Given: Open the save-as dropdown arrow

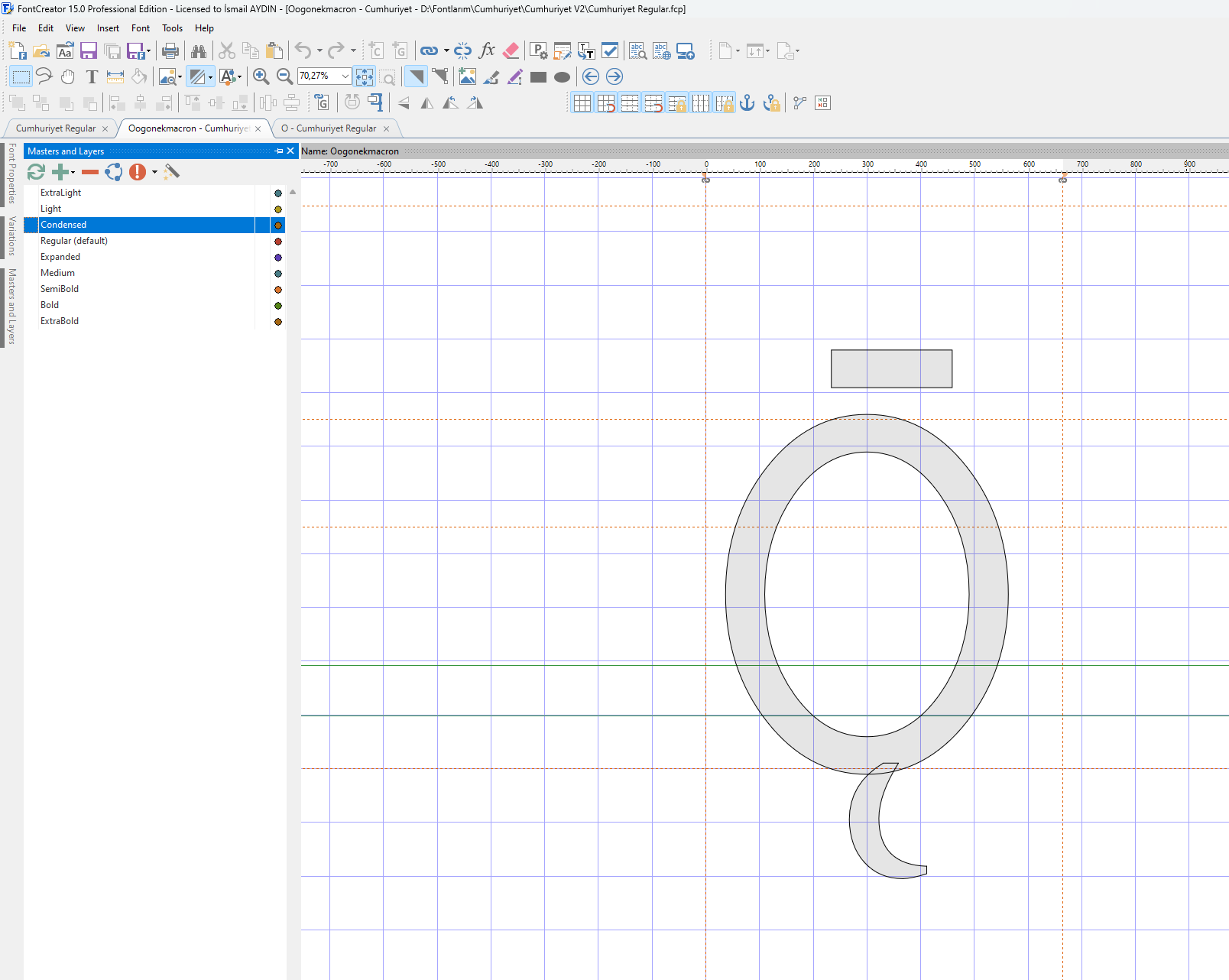Looking at the screenshot, I should point(148,51).
